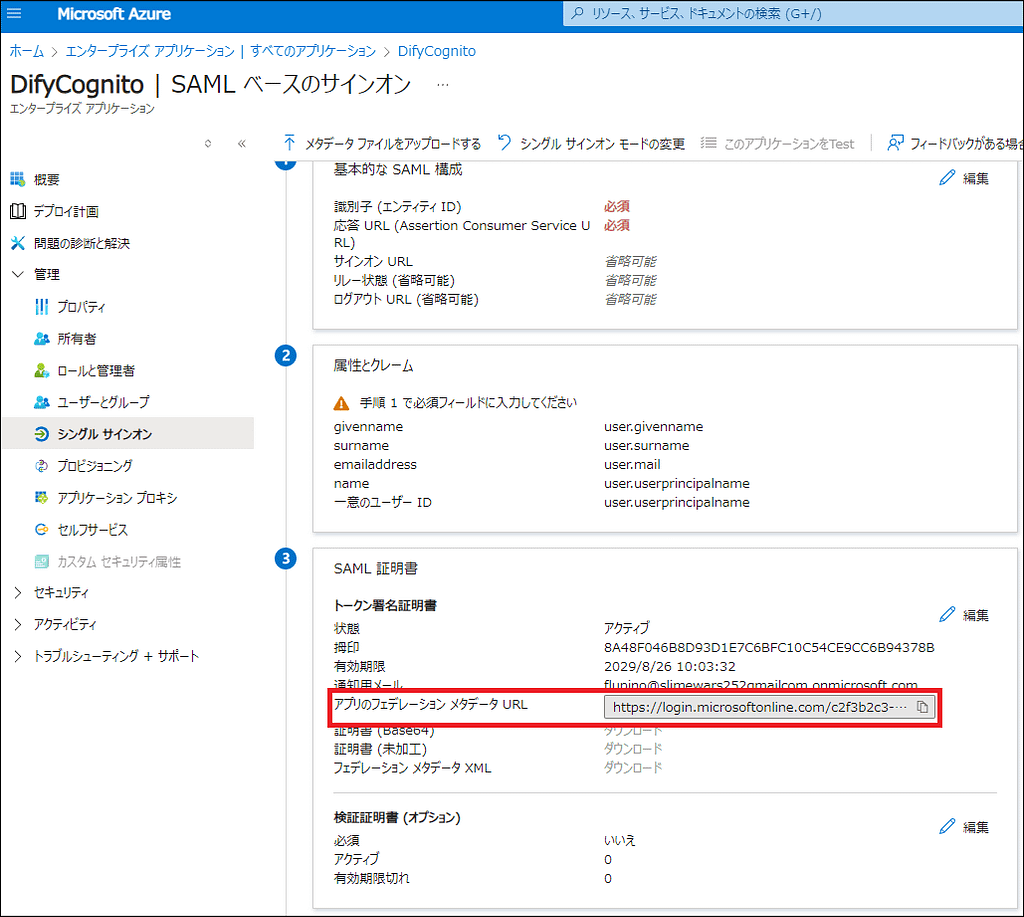Click the 概要 overview icon in sidebar
This screenshot has width=1024, height=917.
point(17,179)
